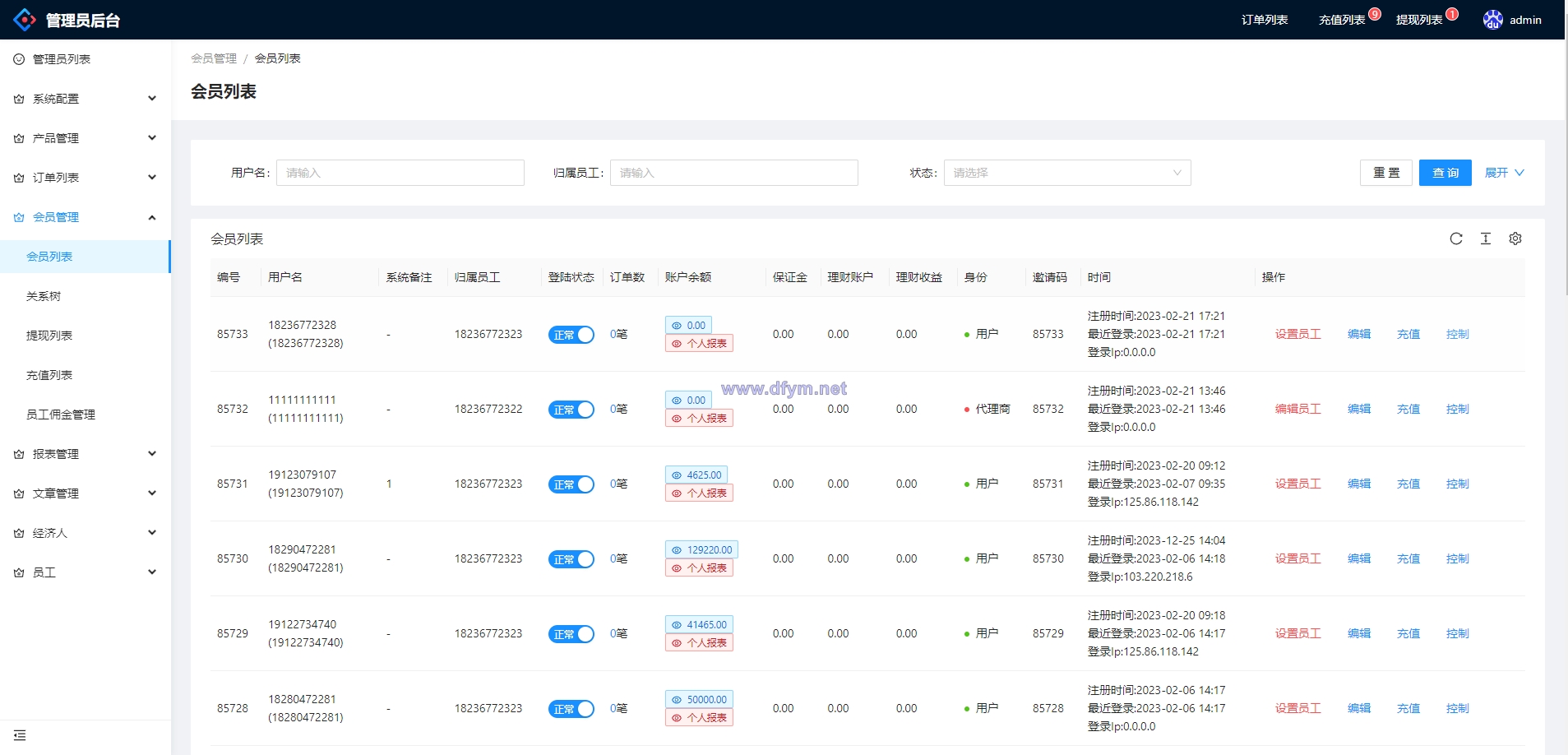Click 编辑员工 for user 85732
This screenshot has height=755, width=1568.
1298,409
